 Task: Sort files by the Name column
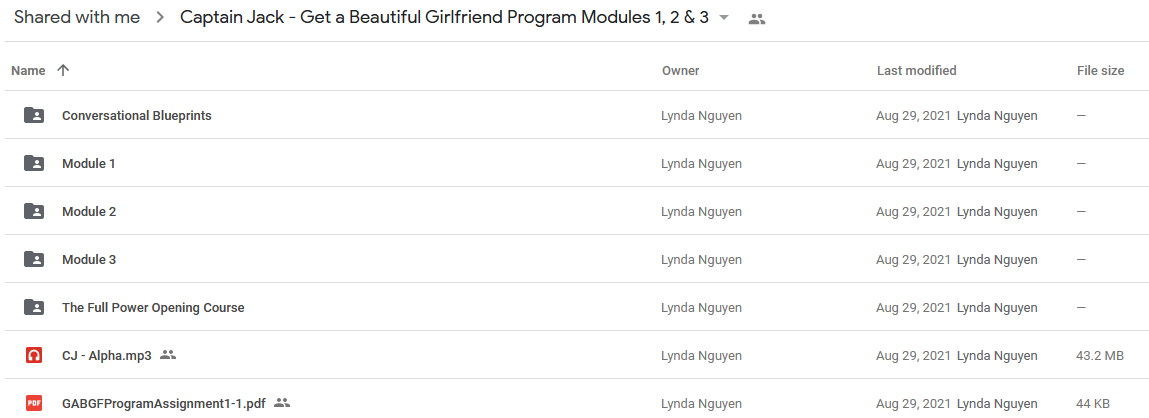[28, 70]
